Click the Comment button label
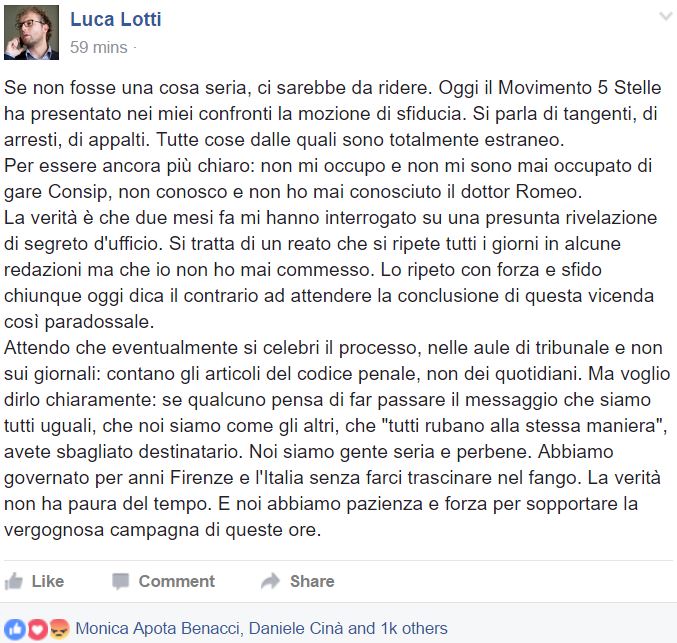The height and width of the screenshot is (643, 677). pyautogui.click(x=177, y=581)
